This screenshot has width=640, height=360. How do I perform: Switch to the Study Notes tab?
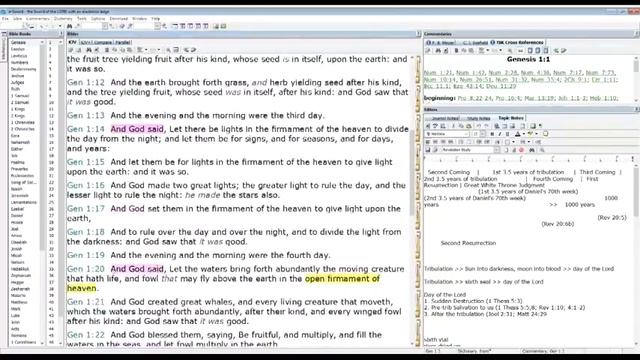(478, 118)
